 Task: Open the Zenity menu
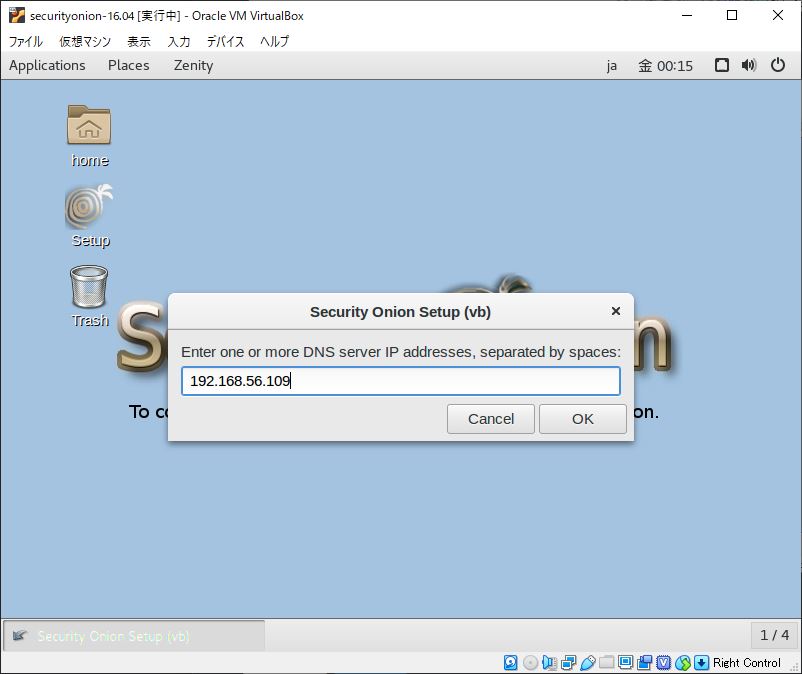tap(193, 65)
